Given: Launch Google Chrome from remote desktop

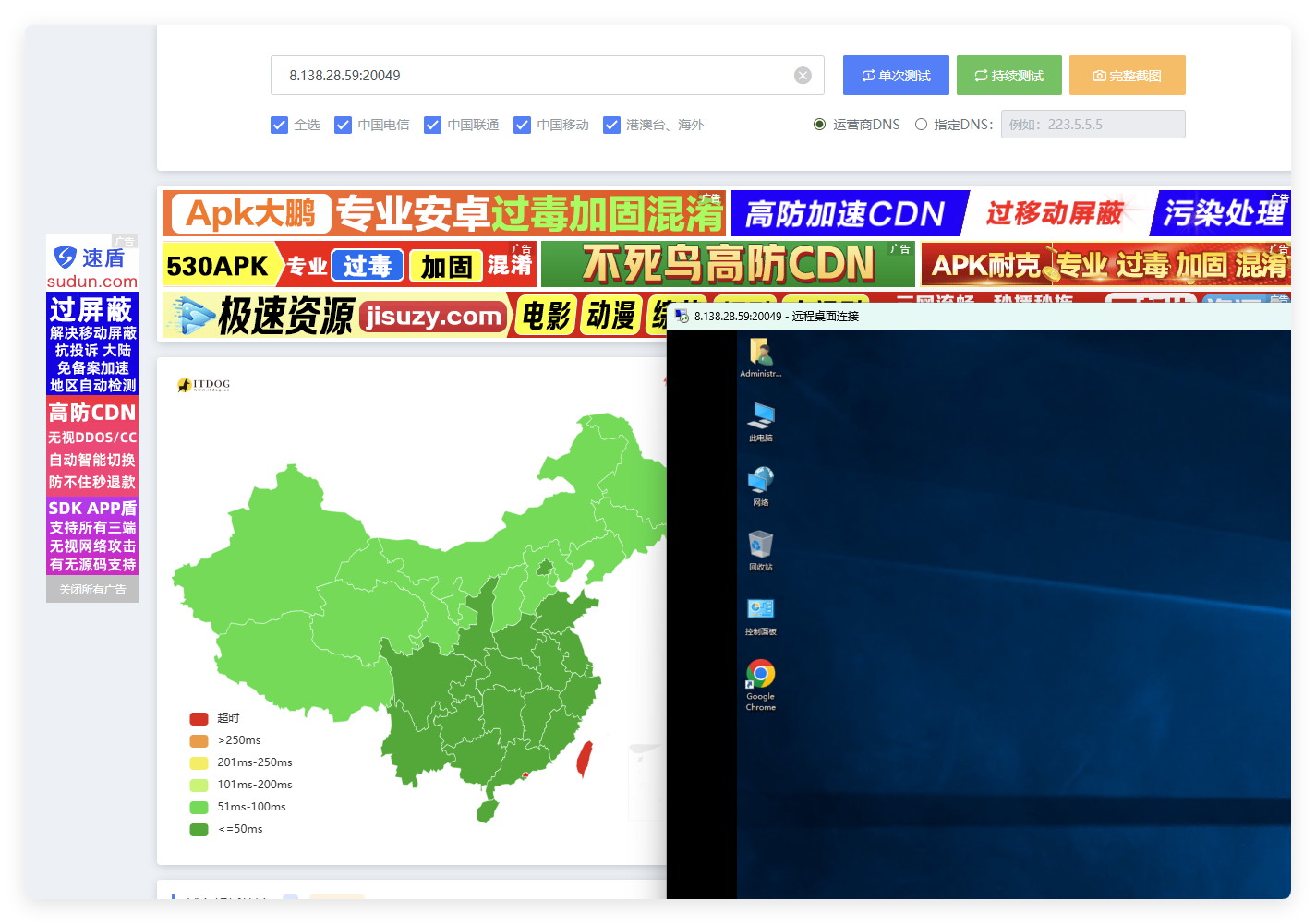Looking at the screenshot, I should (760, 677).
